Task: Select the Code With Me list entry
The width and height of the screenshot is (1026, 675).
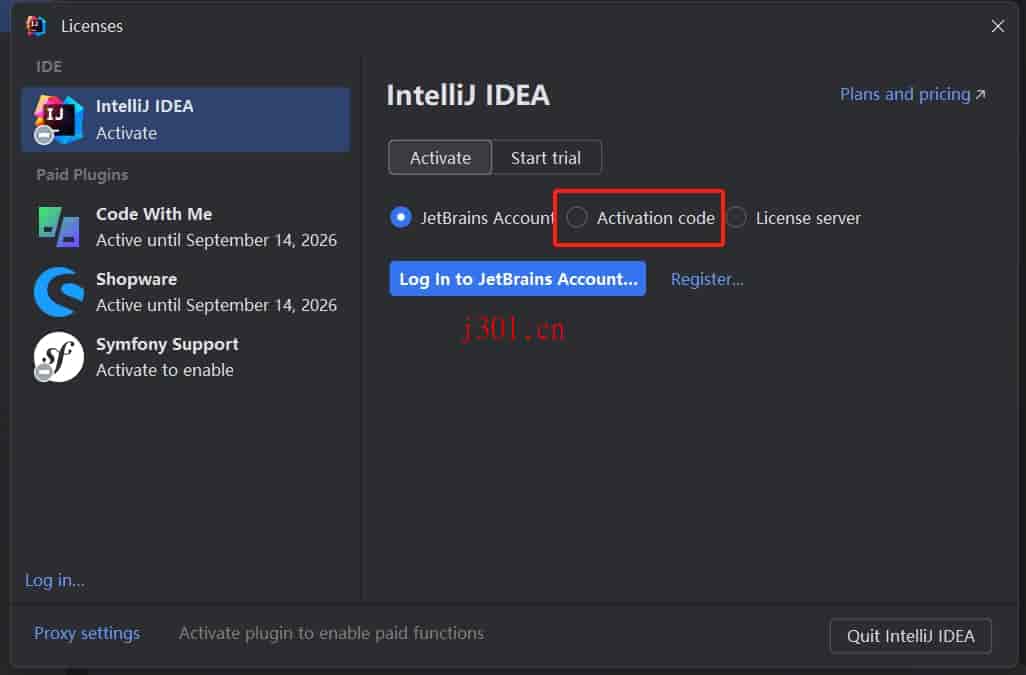Action: [x=186, y=227]
